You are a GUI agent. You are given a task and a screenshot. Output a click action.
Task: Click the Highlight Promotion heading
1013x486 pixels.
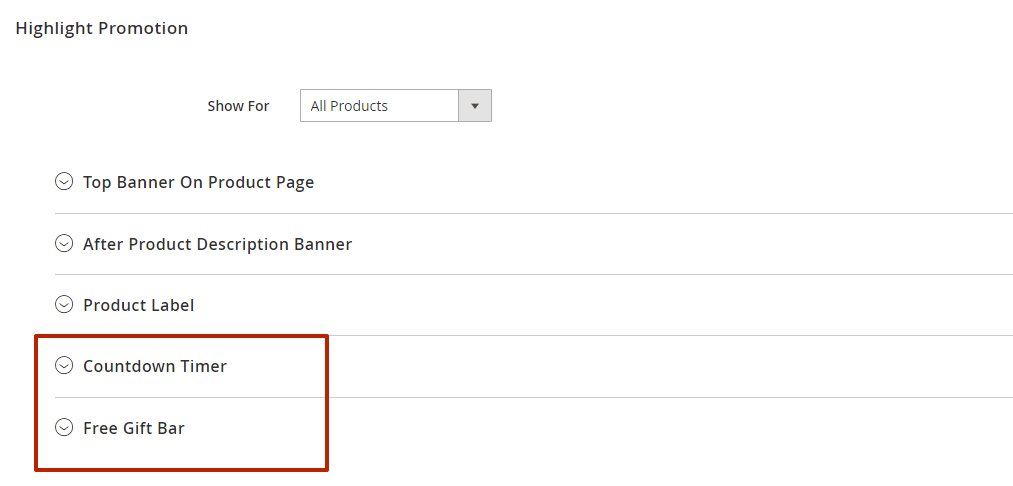point(101,28)
